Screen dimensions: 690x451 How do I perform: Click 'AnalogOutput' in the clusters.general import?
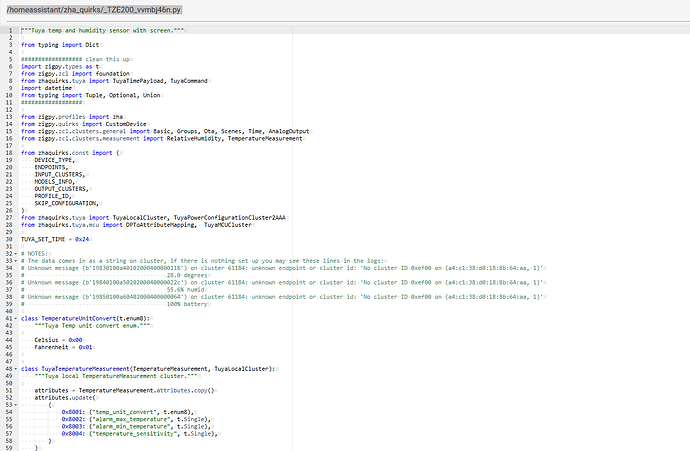pos(289,131)
